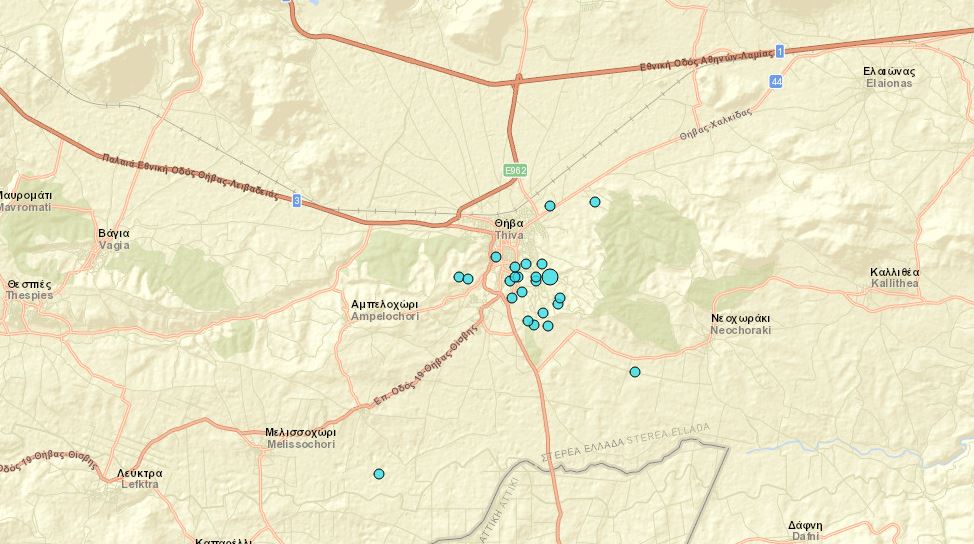Select the Elaionas place label

click(888, 77)
